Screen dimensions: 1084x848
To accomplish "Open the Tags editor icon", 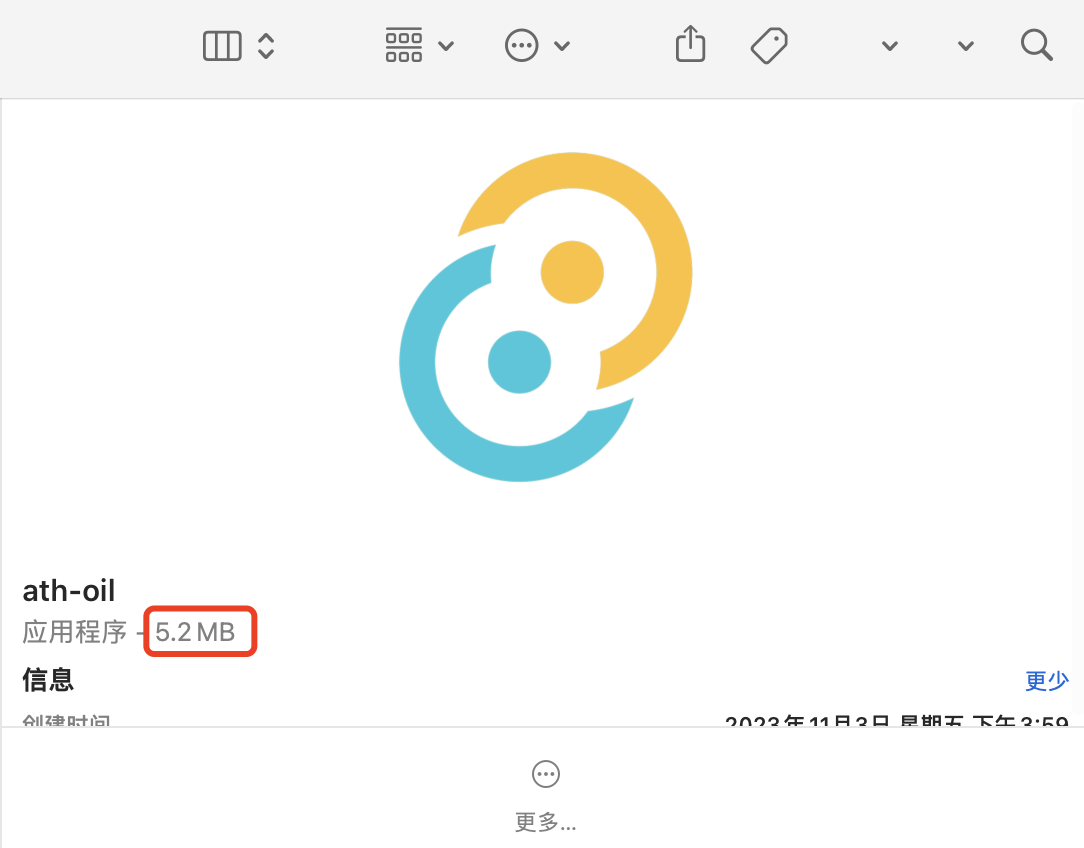I will [x=769, y=46].
